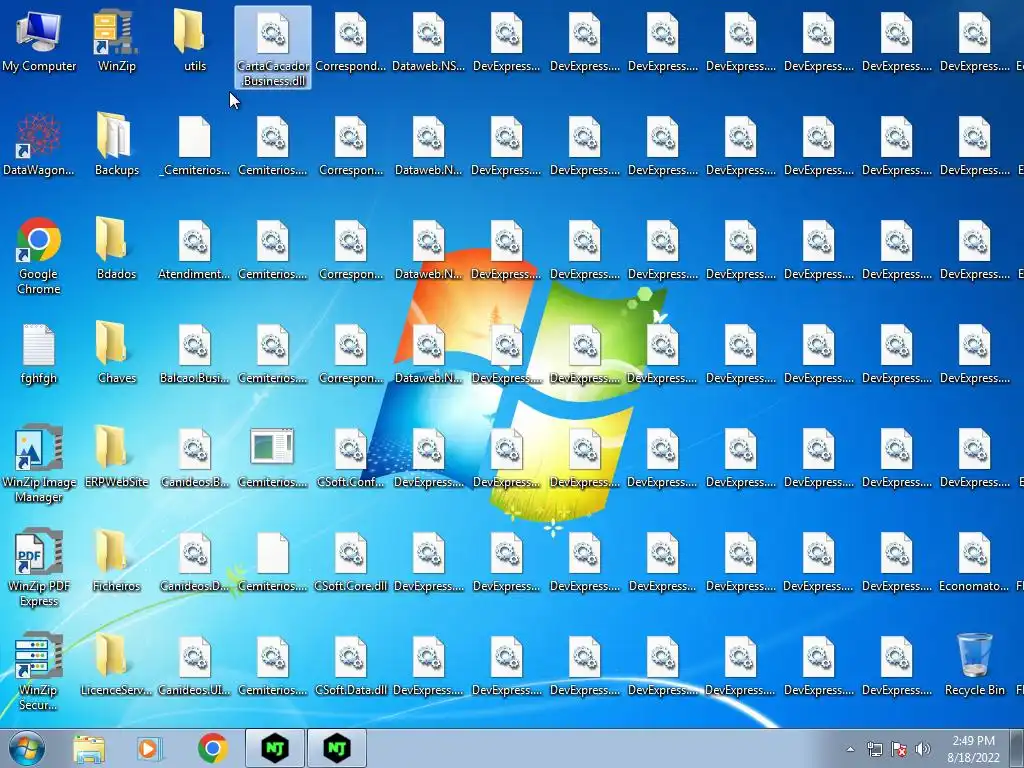1024x768 pixels.
Task: Select the Google Chrome desktop shortcut
Action: coord(39,256)
